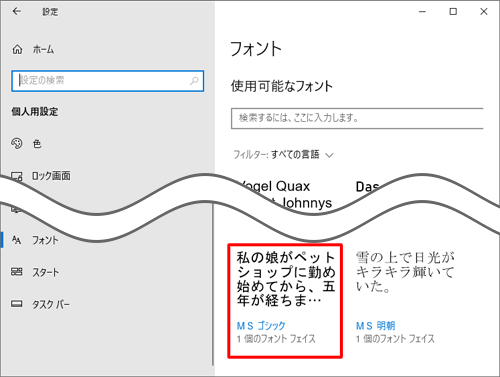Image resolution: width=500 pixels, height=377 pixels.
Task: Open the ＭＳ ゴシック font card
Action: pos(285,301)
